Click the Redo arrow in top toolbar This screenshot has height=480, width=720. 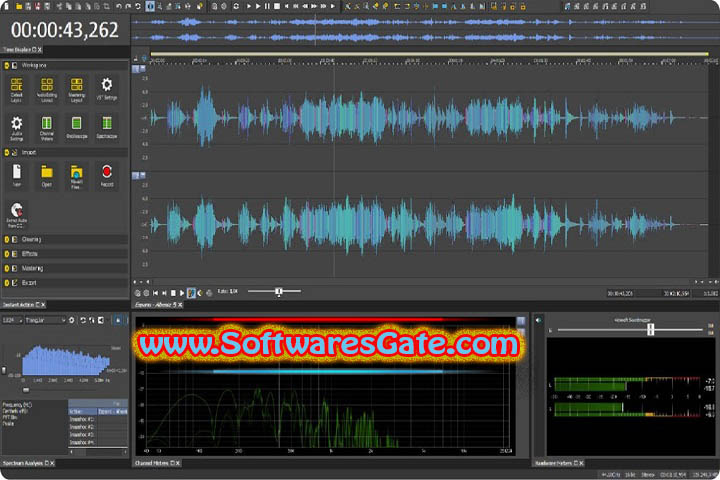tap(128, 6)
